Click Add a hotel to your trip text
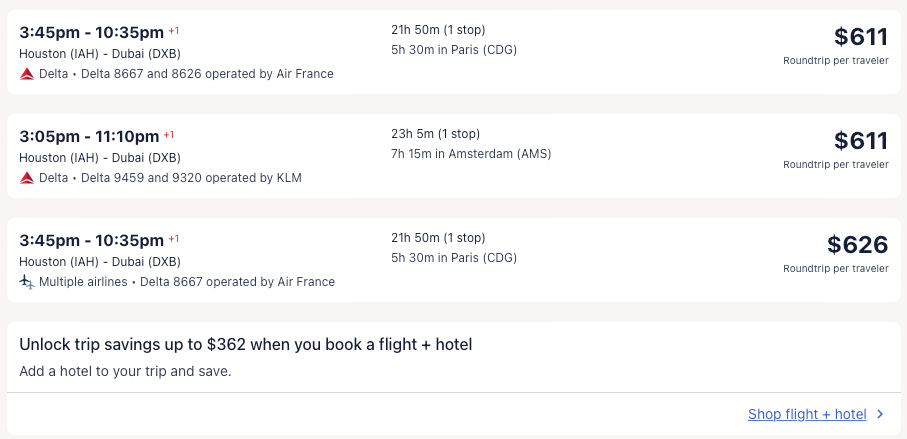The height and width of the screenshot is (439, 907). tap(125, 371)
